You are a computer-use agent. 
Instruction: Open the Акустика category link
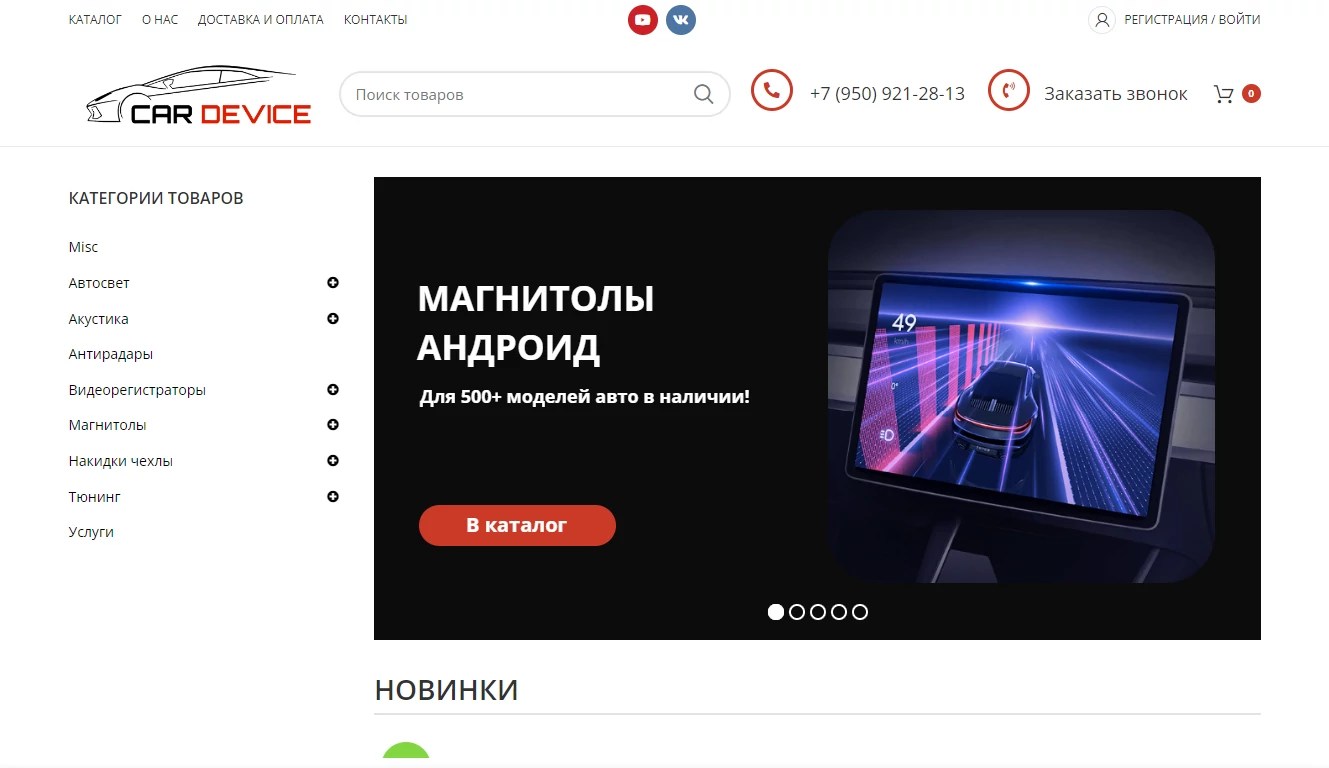point(98,319)
